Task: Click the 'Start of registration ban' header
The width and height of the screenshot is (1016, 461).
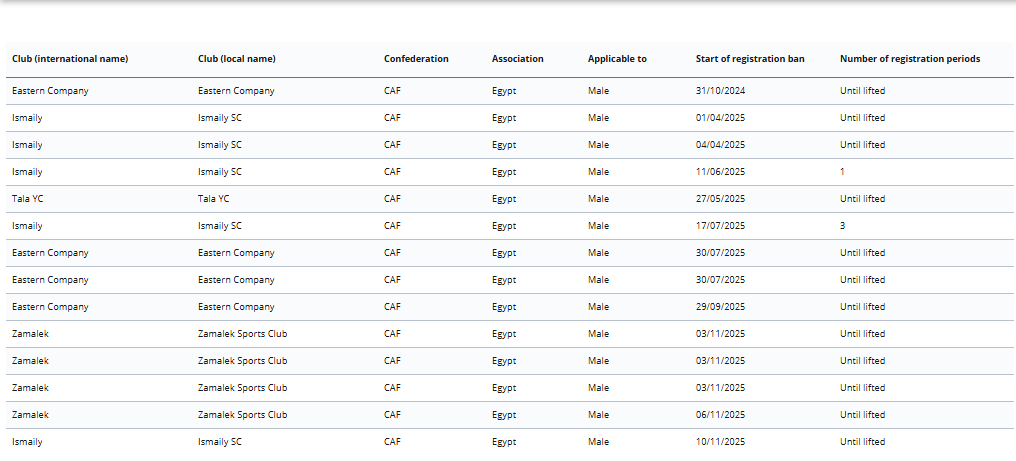Action: click(750, 59)
